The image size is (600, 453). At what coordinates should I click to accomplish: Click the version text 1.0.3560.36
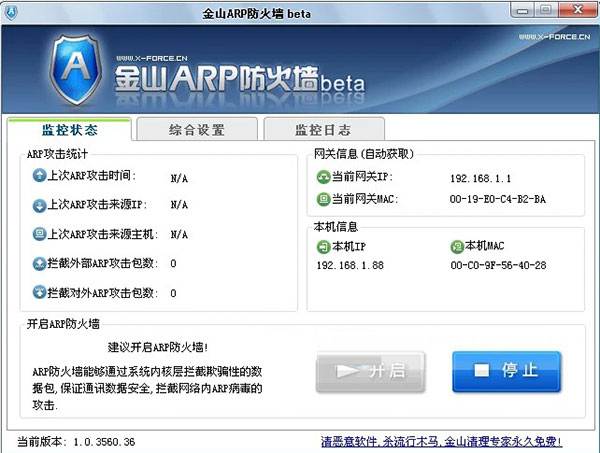[104, 442]
